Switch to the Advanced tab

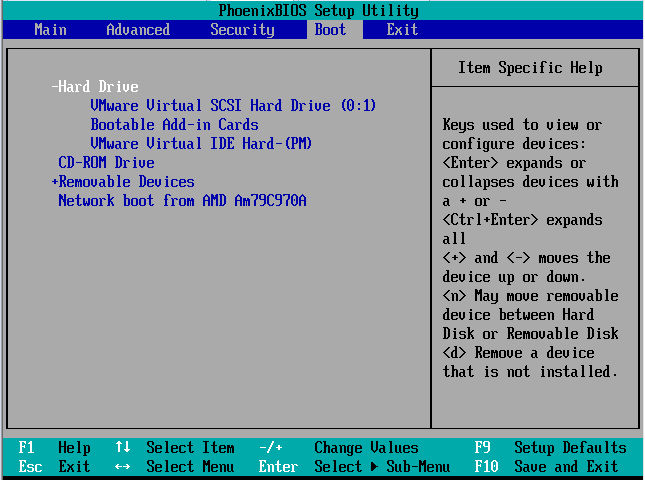point(138,30)
